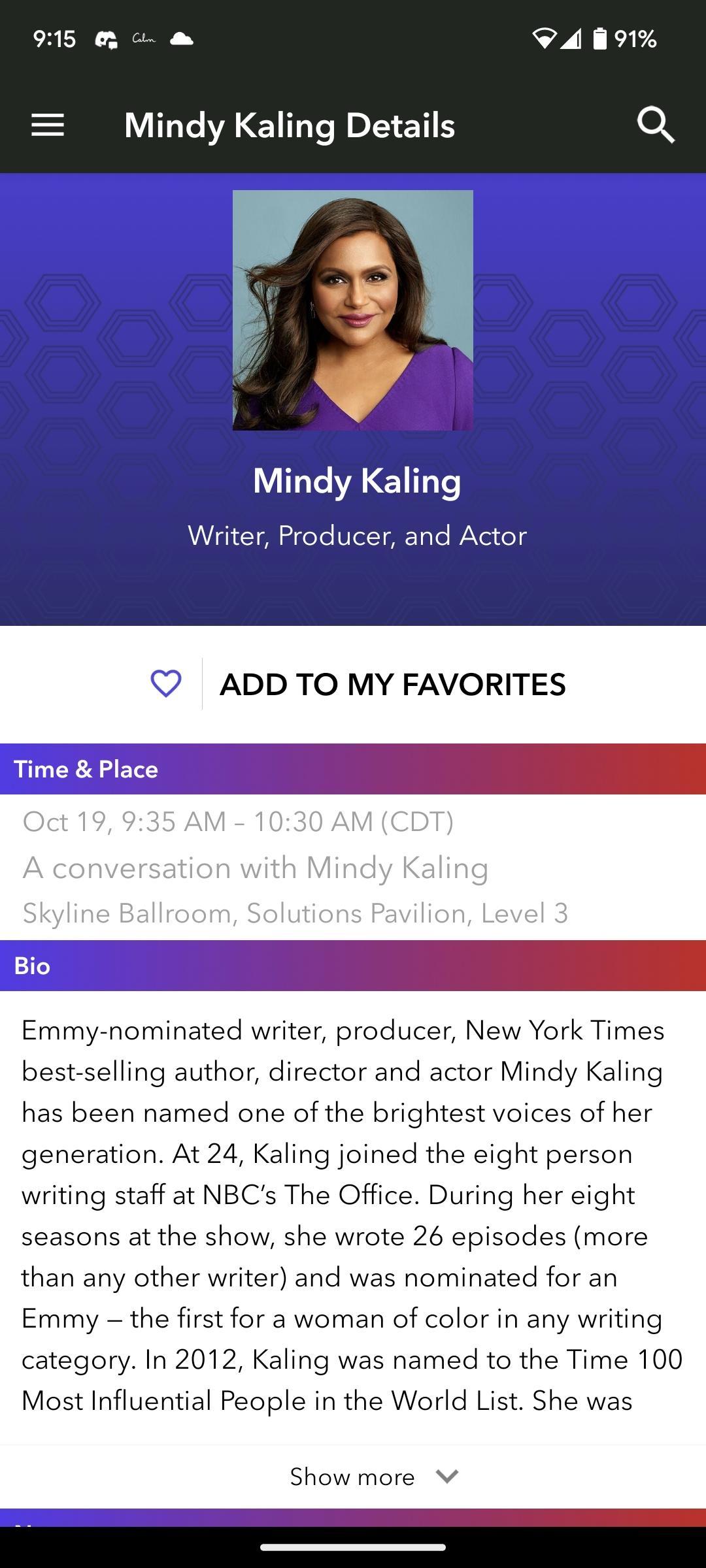Image resolution: width=706 pixels, height=1568 pixels.
Task: Tap the cellular signal icon
Action: 571,39
